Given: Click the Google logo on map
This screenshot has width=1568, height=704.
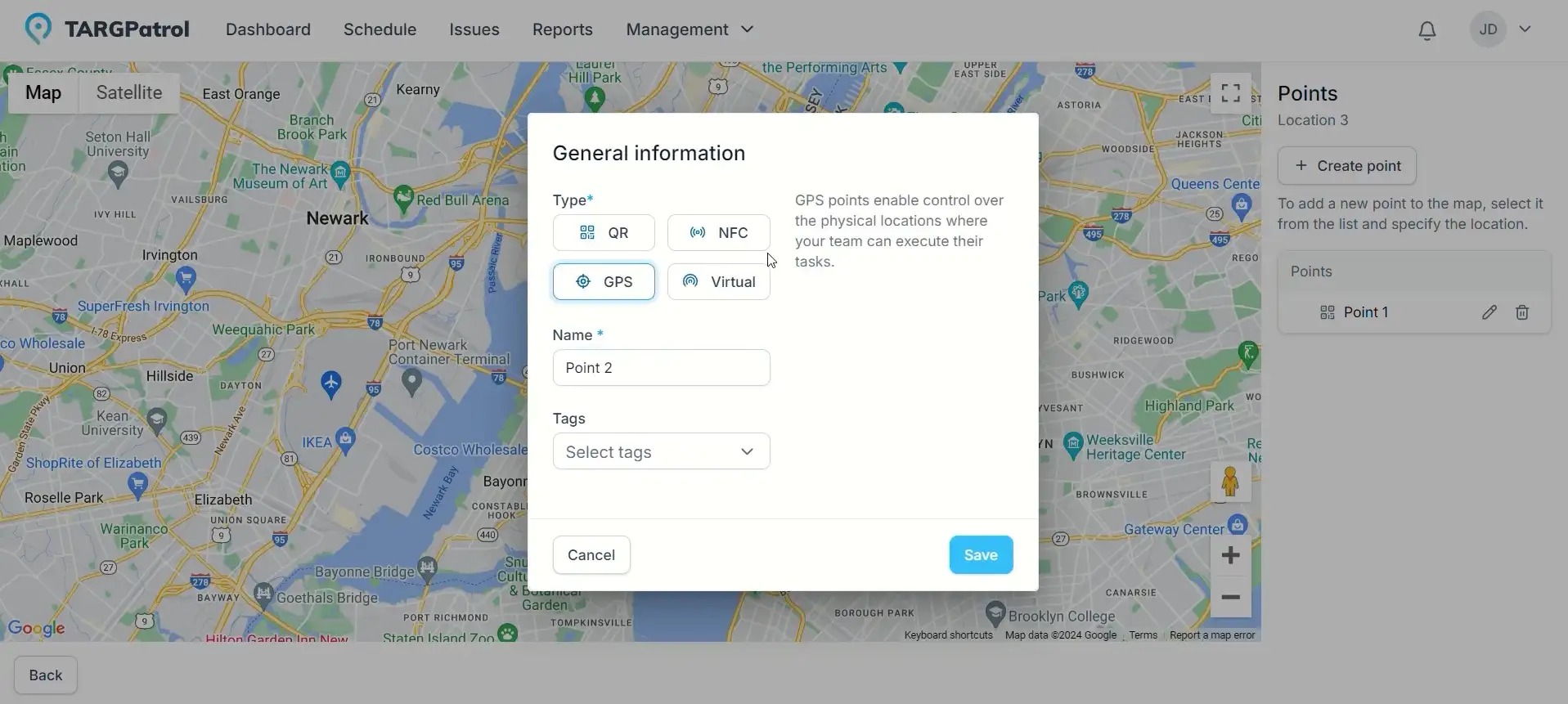Looking at the screenshot, I should coord(37,628).
